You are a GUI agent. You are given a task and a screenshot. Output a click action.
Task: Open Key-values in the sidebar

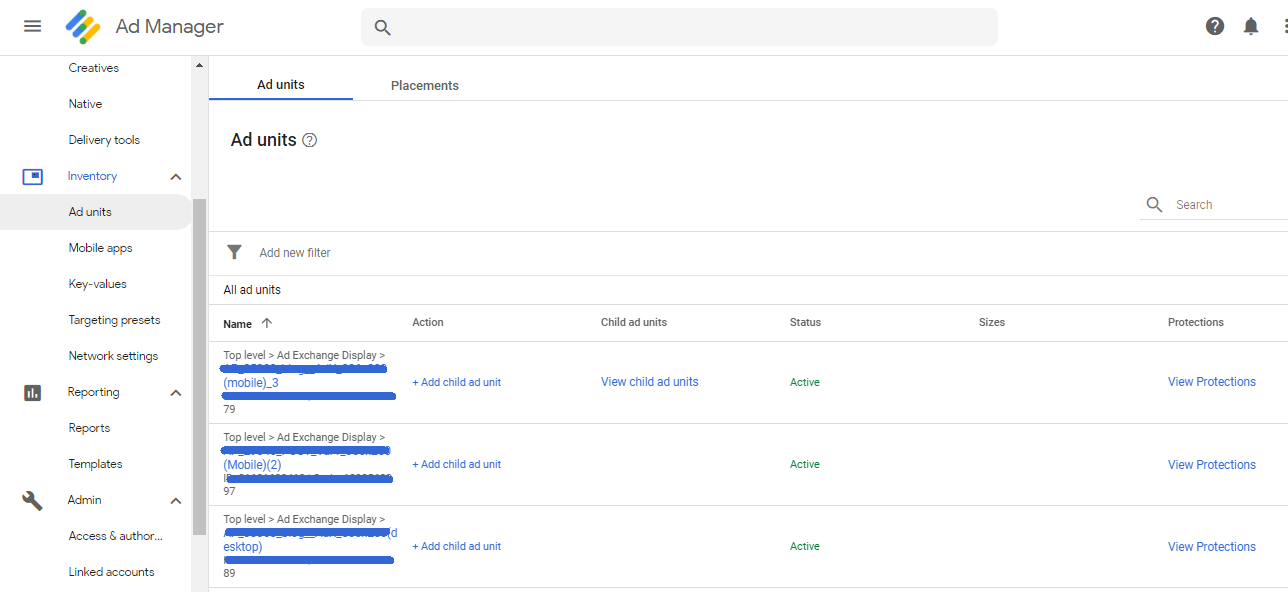[97, 284]
